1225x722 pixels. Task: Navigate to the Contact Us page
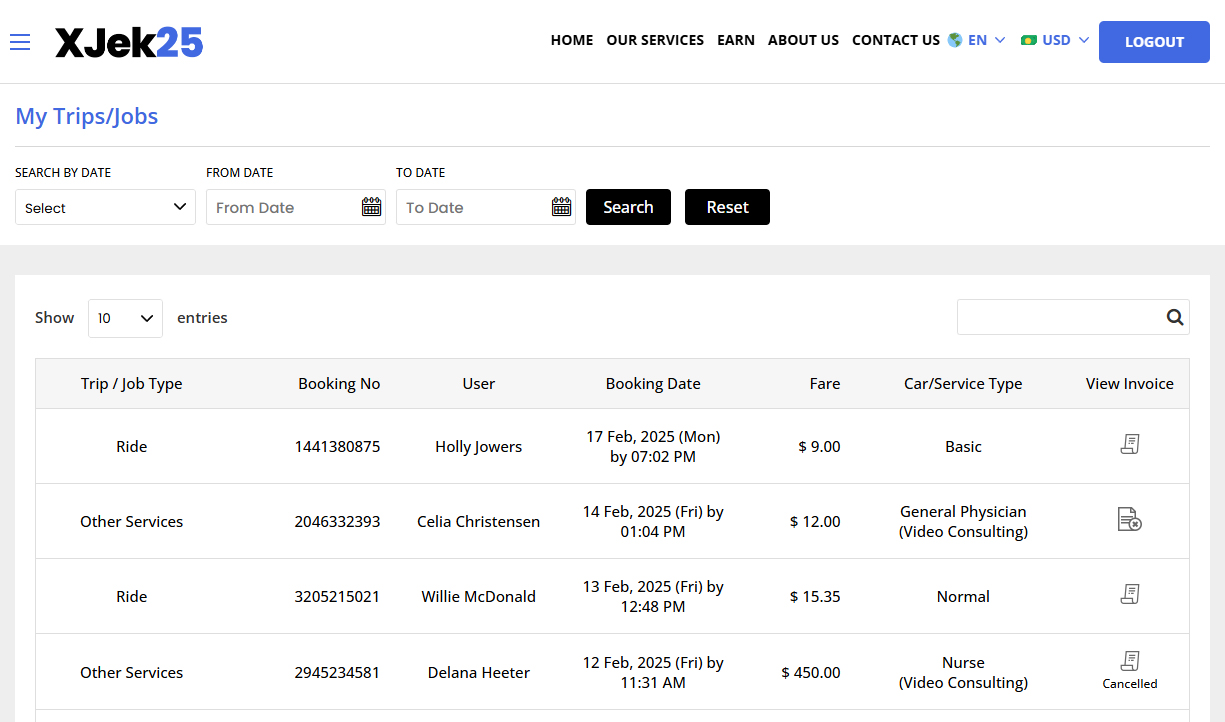[895, 41]
